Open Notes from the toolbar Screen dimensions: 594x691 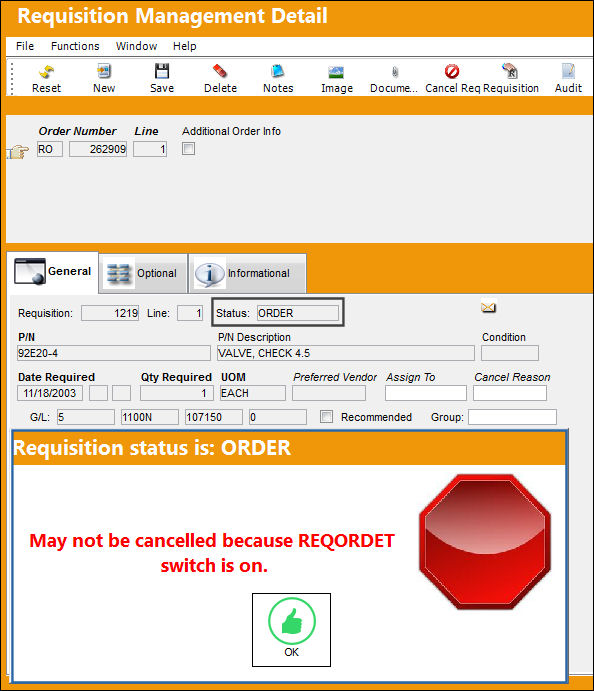click(x=278, y=71)
